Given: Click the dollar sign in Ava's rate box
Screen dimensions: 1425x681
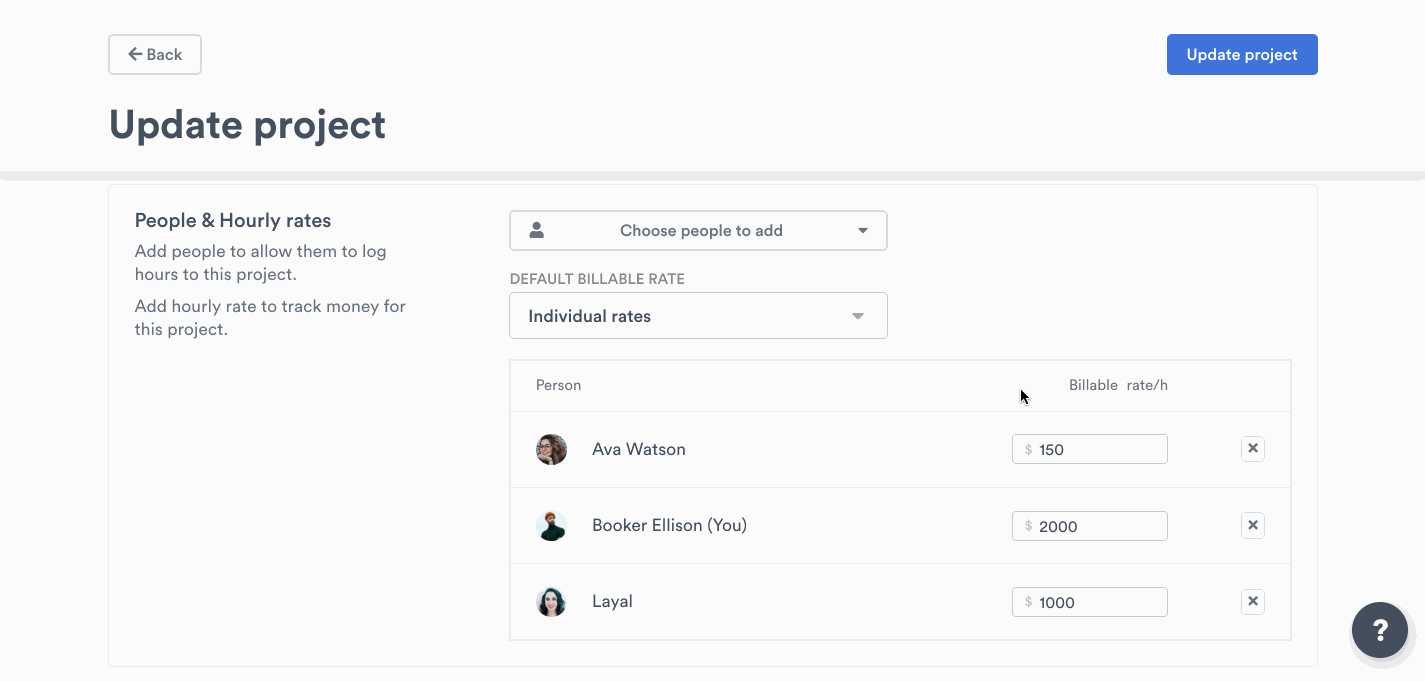Looking at the screenshot, I should [x=1029, y=448].
